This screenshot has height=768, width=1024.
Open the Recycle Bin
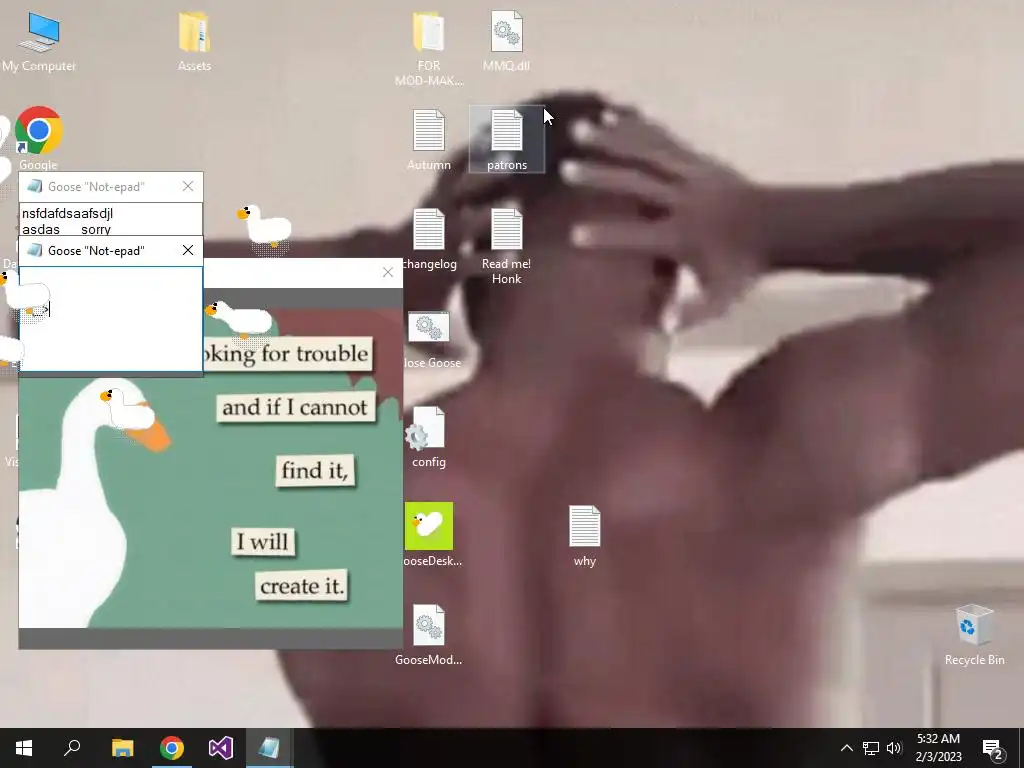coord(974,635)
